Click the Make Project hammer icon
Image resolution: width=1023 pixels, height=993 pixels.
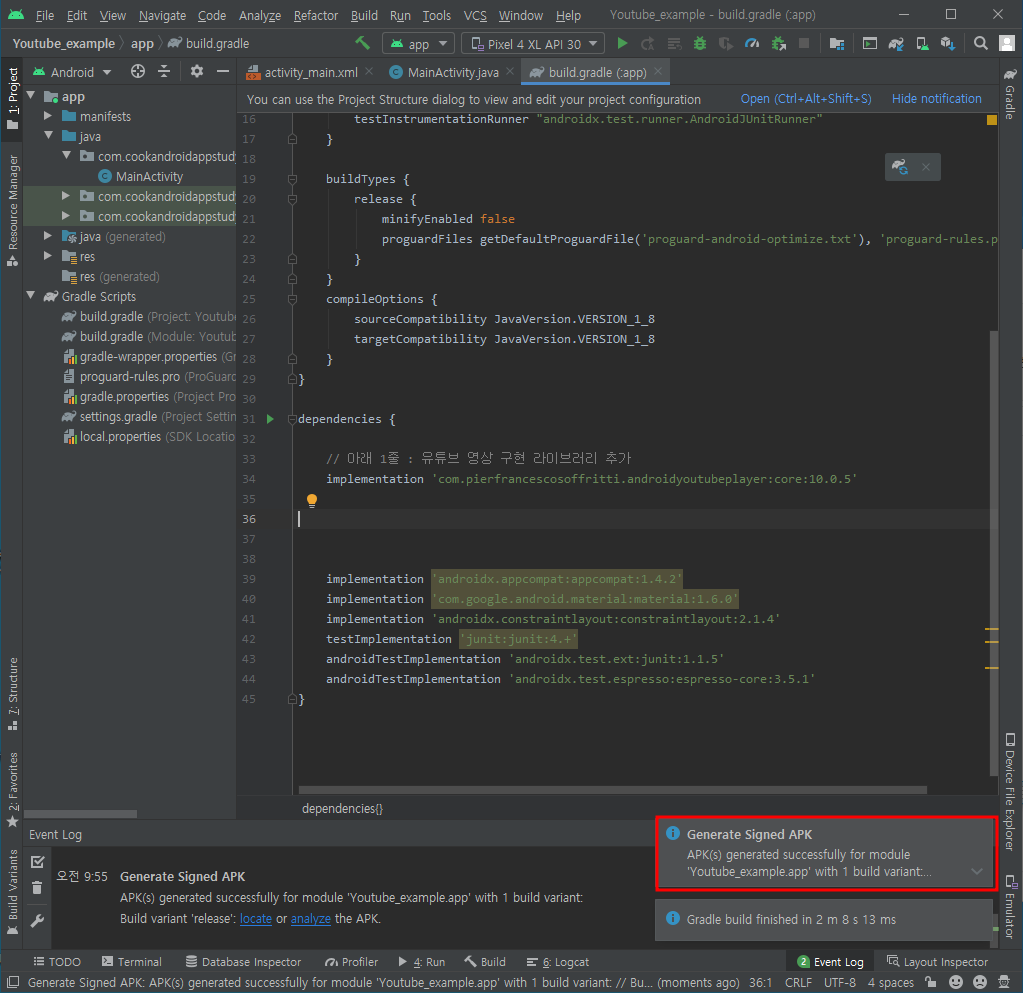point(362,43)
